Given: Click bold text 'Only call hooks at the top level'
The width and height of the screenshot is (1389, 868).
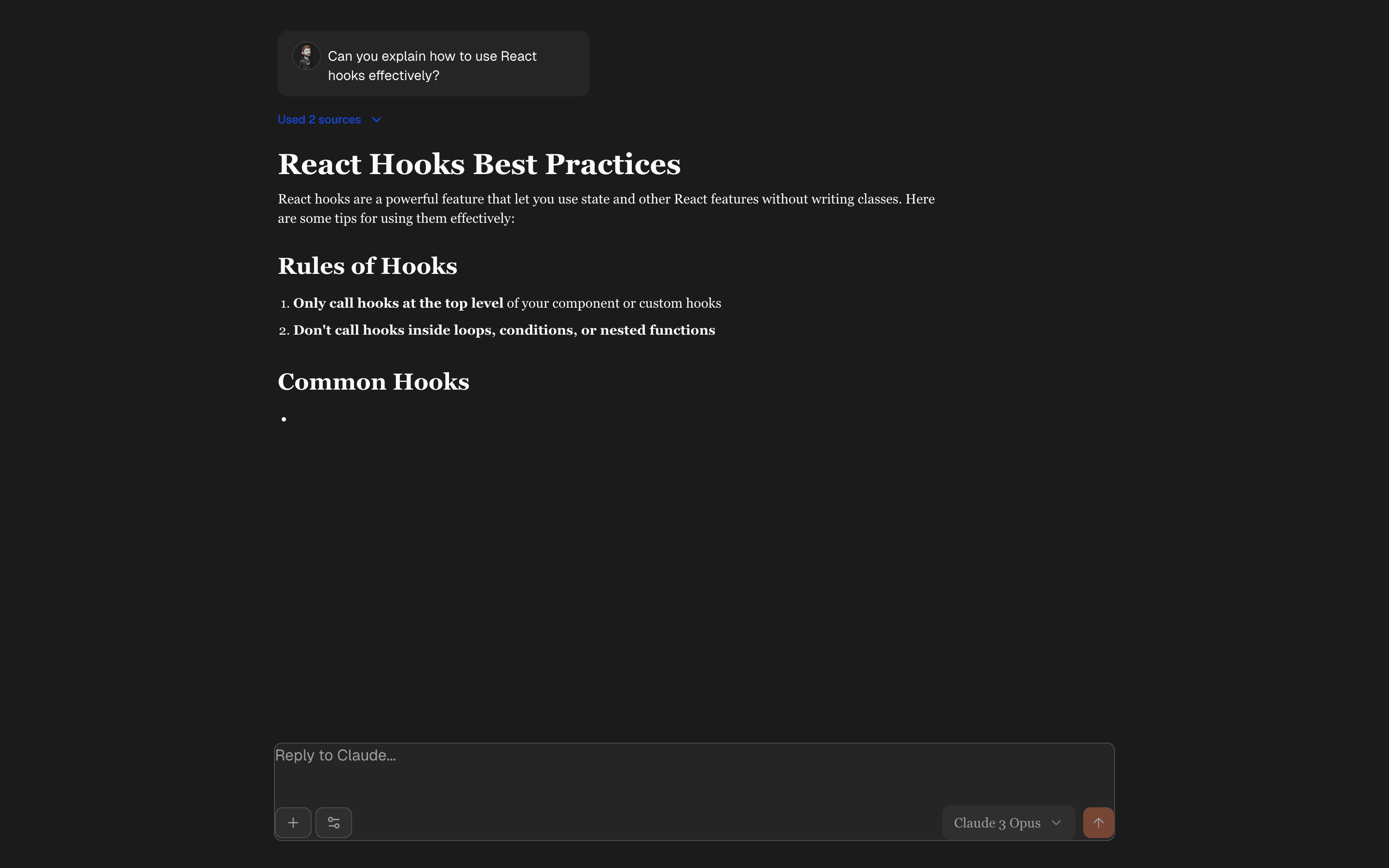Looking at the screenshot, I should point(398,303).
